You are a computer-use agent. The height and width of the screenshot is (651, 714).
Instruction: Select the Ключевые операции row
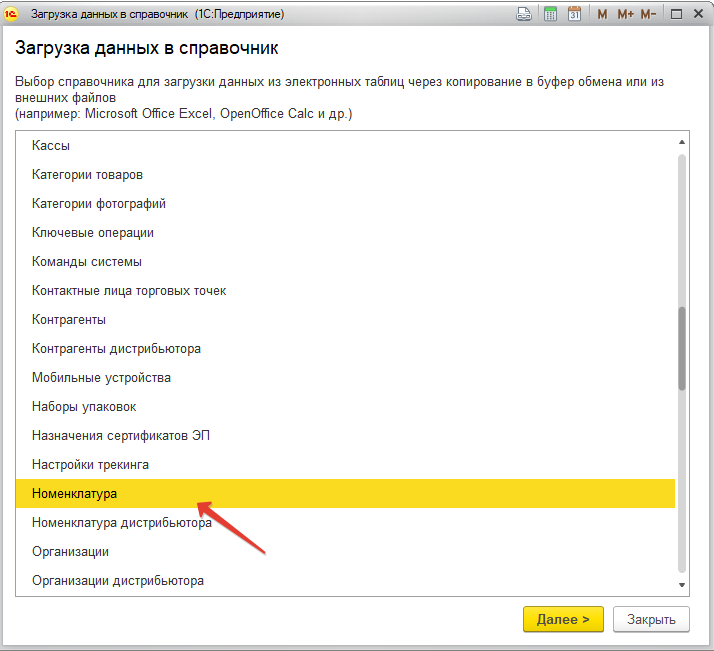(x=345, y=233)
